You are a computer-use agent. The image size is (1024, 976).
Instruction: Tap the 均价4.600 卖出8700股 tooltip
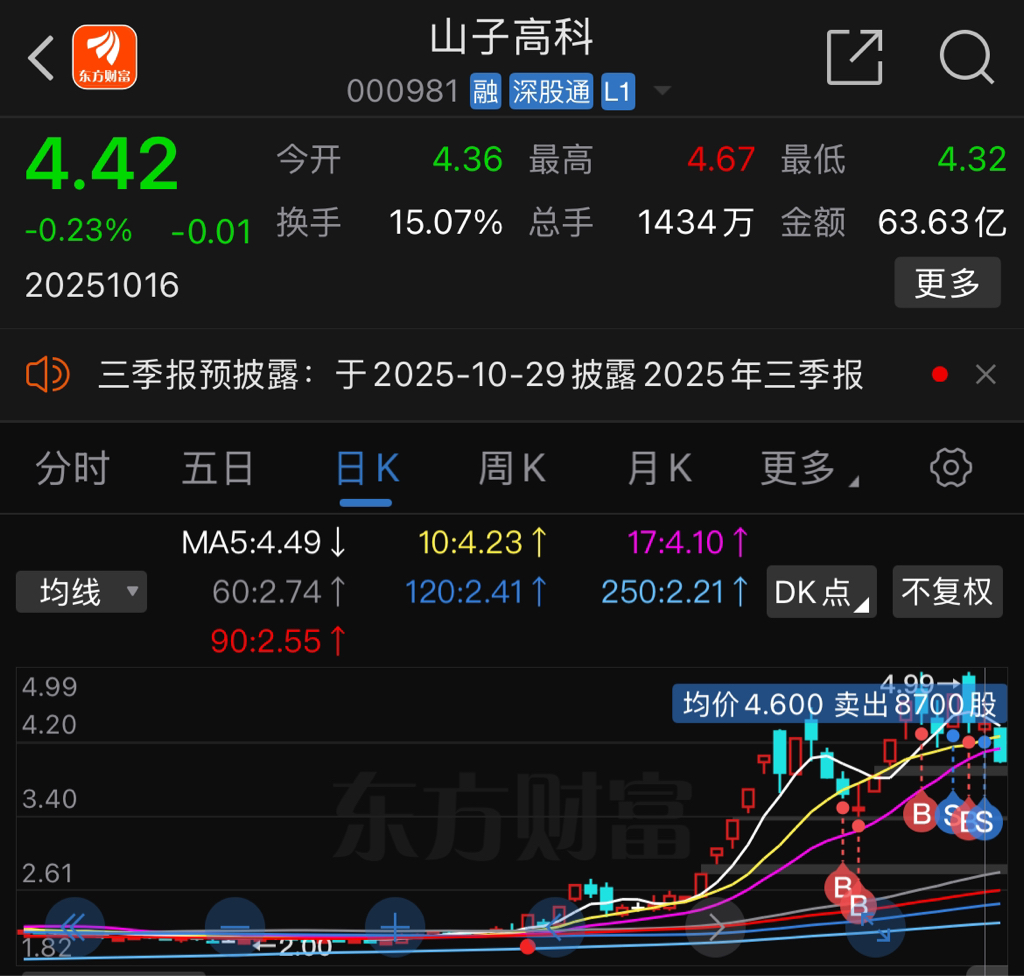(840, 704)
